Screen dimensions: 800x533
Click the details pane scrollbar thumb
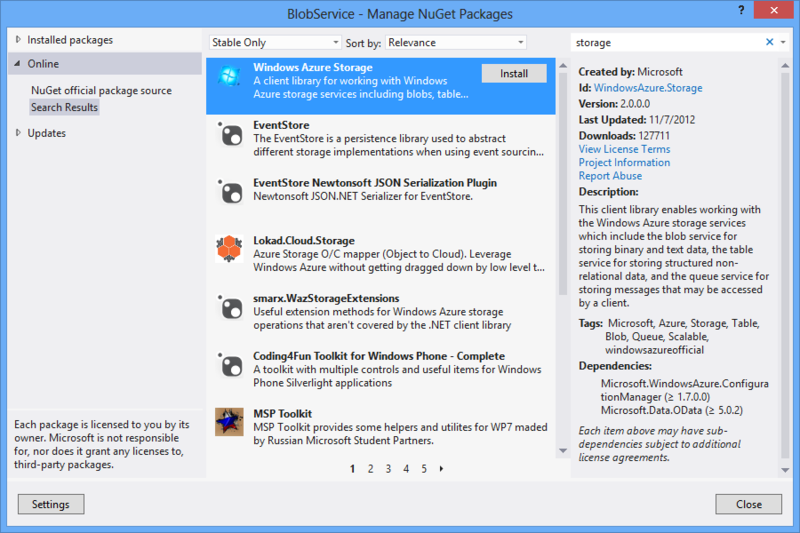[785, 265]
